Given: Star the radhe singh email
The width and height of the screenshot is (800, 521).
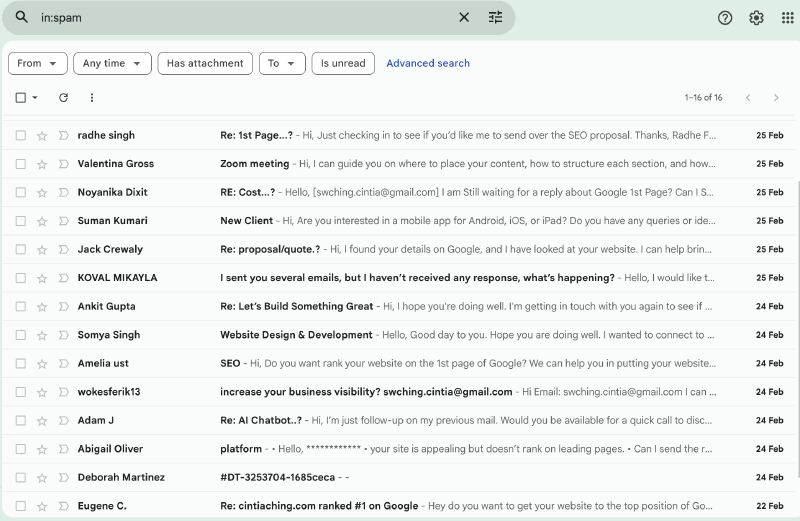Looking at the screenshot, I should [42, 136].
